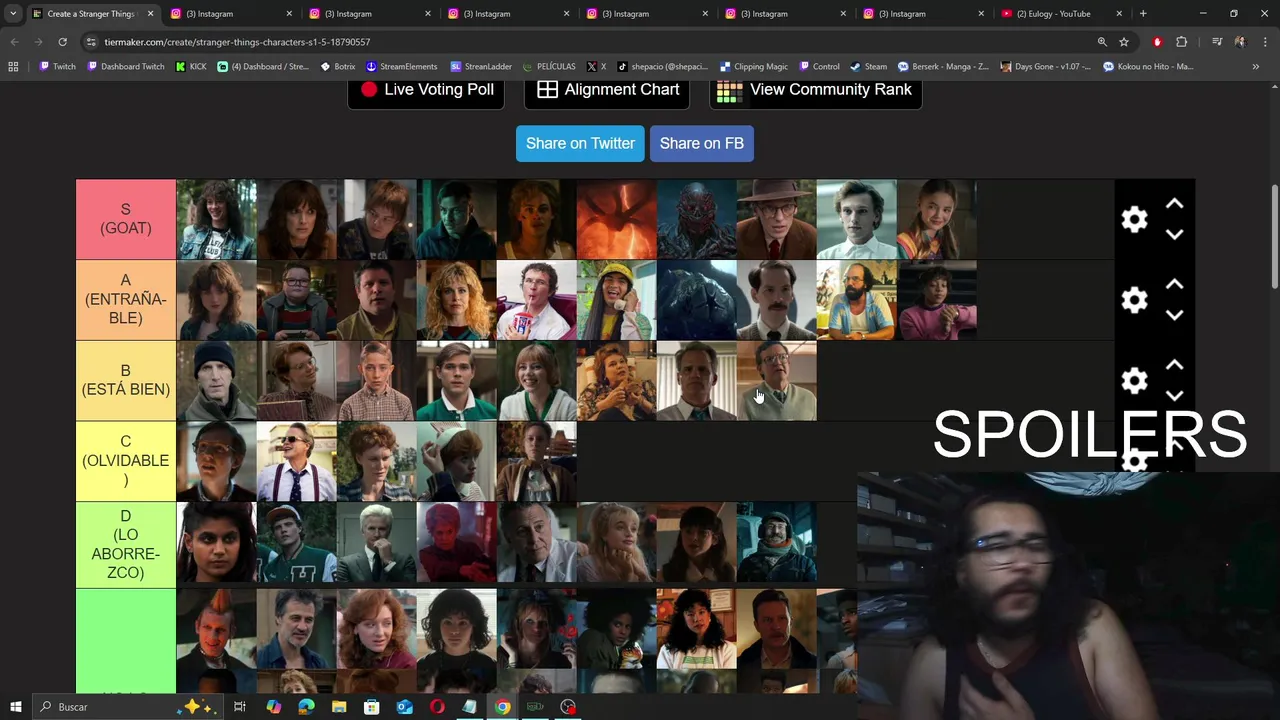View Community Rank
Image resolution: width=1280 pixels, height=720 pixels.
[816, 89]
